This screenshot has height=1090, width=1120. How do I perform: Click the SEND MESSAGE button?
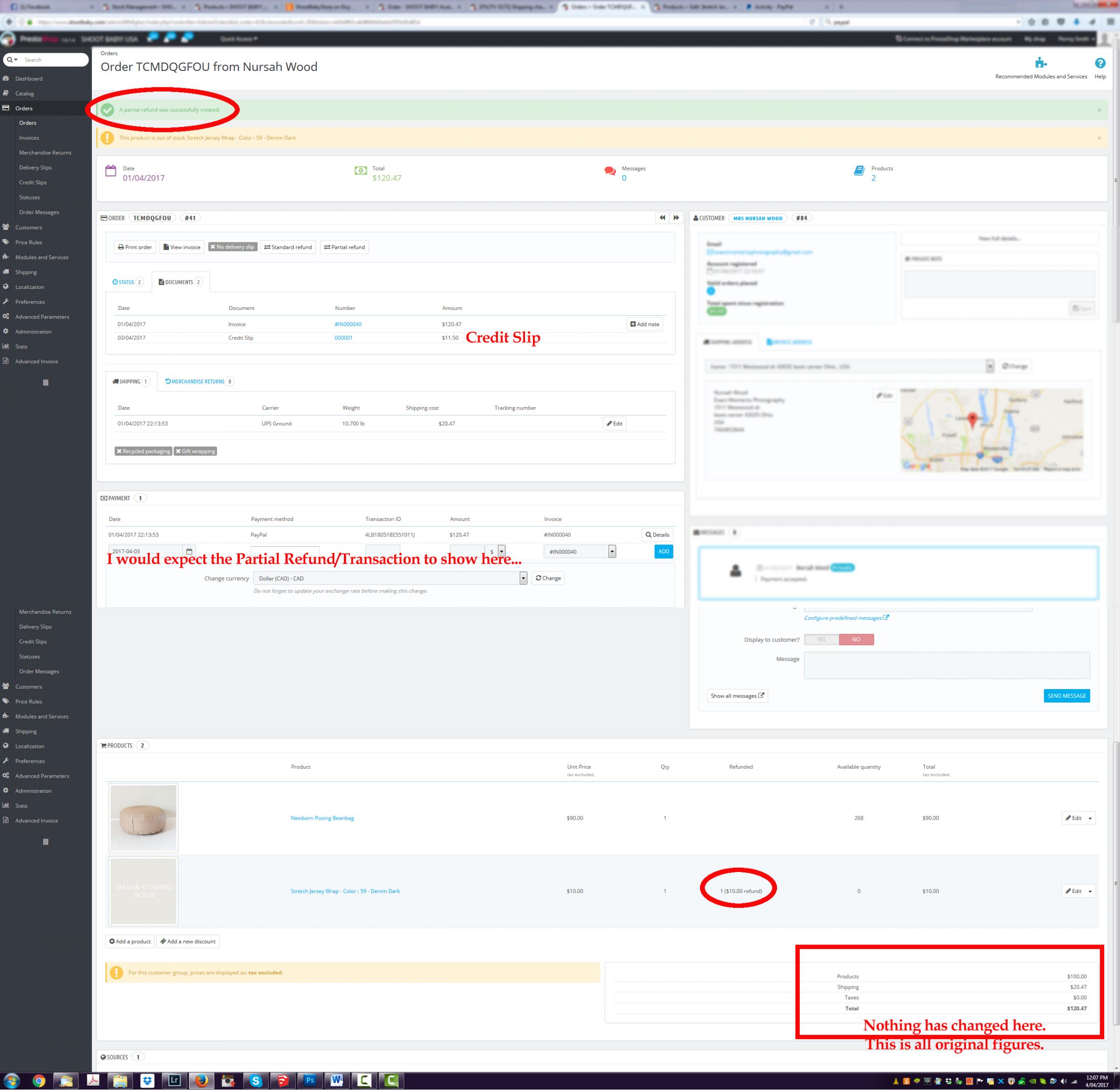pos(1066,696)
